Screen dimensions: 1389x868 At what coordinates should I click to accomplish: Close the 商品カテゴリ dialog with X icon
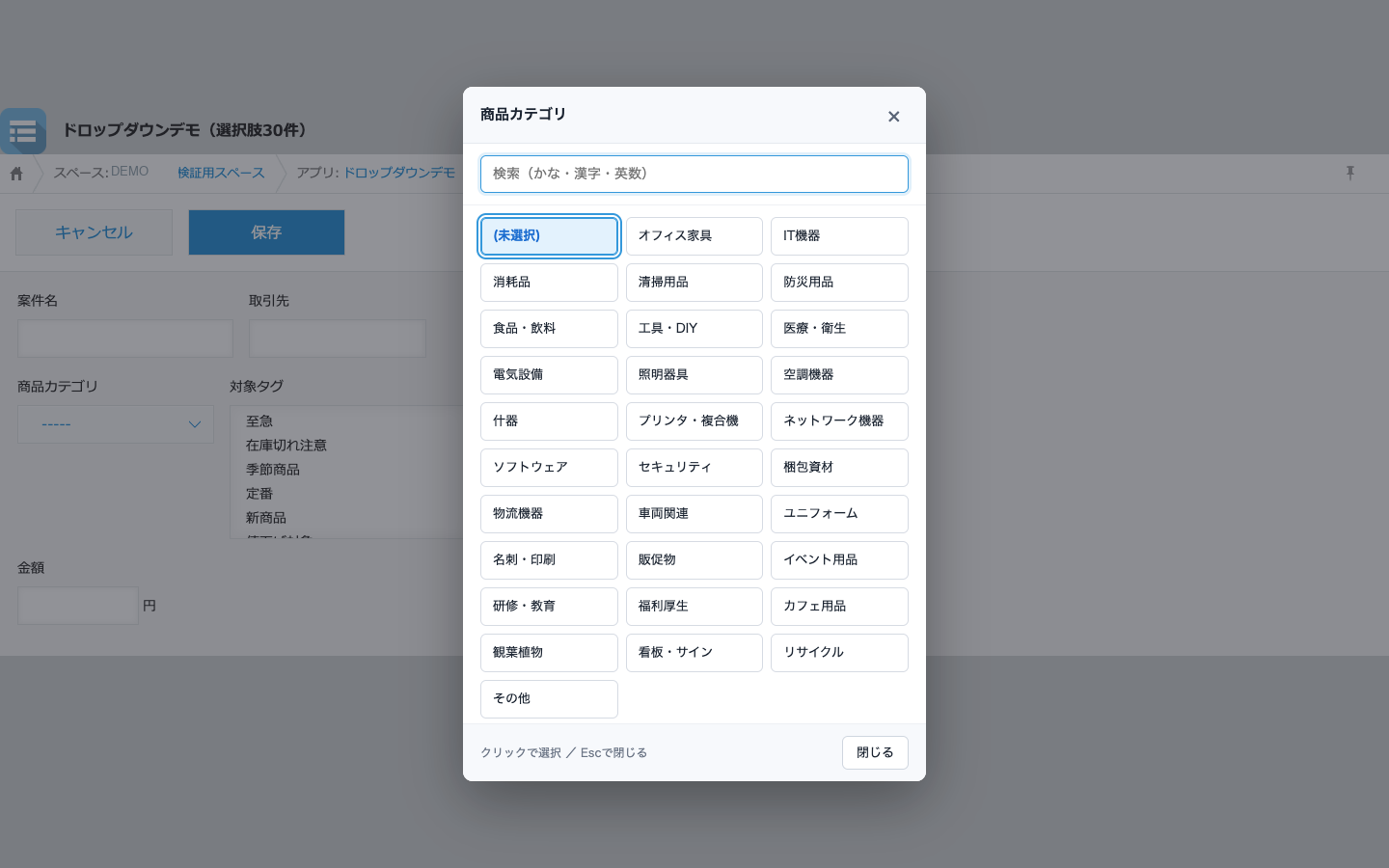click(x=893, y=117)
